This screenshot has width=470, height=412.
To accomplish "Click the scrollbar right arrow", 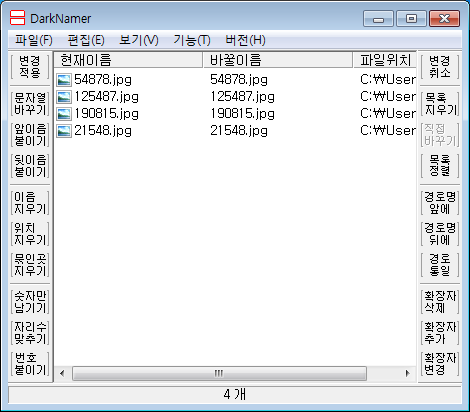I will point(408,373).
